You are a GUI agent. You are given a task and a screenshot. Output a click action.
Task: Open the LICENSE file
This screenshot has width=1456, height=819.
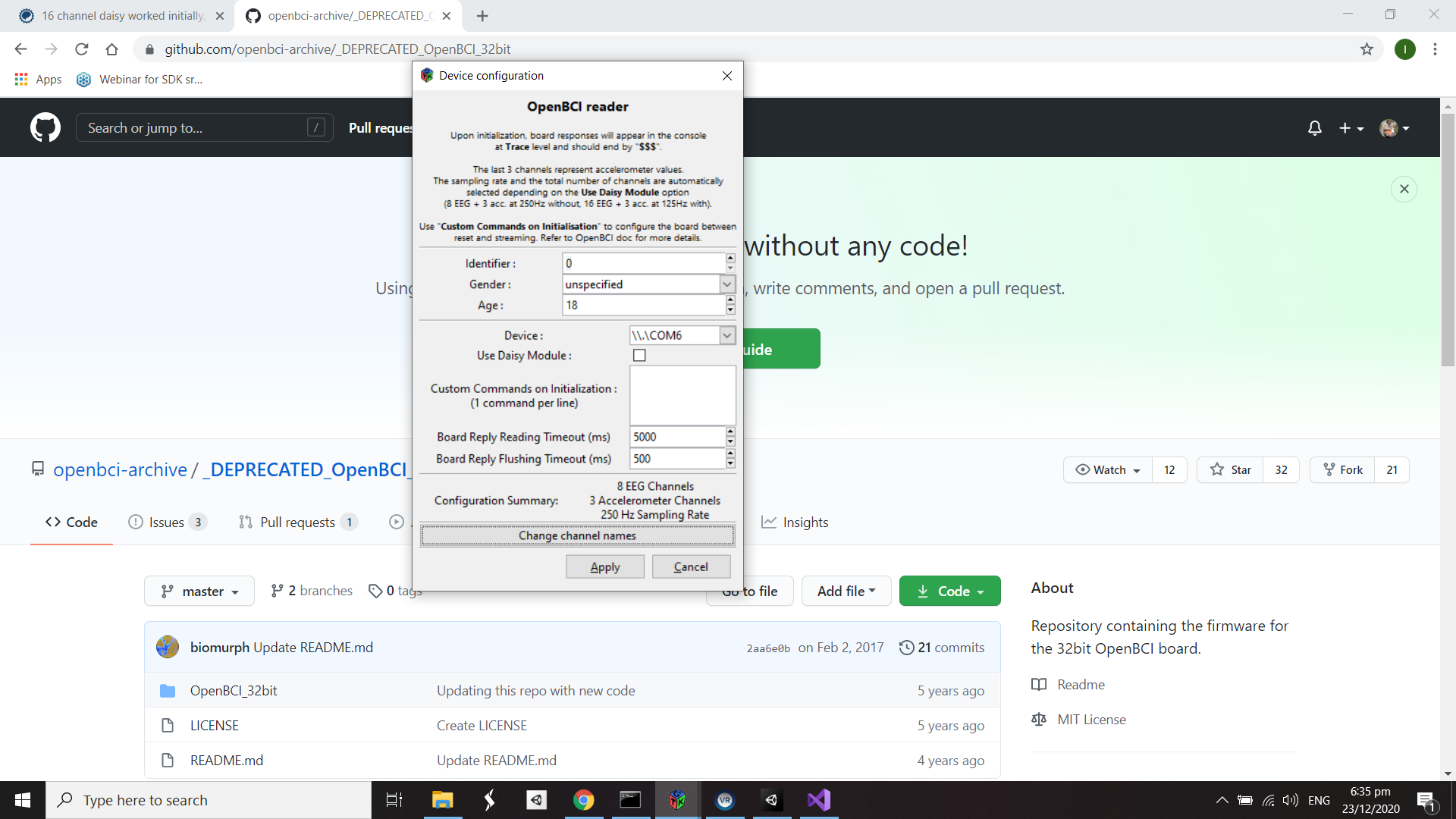pyautogui.click(x=214, y=726)
